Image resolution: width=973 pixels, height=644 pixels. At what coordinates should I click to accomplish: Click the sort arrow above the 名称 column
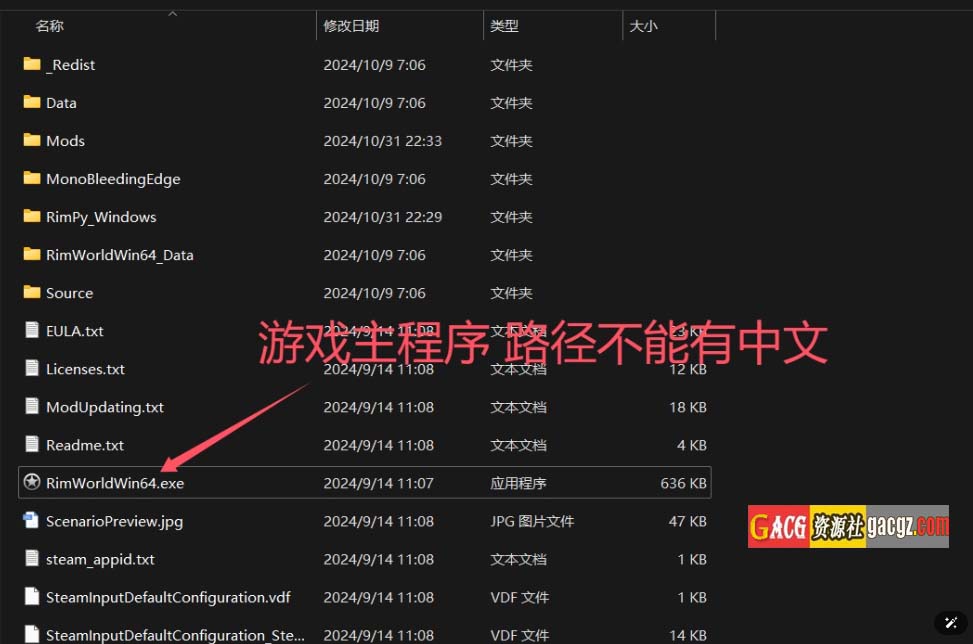point(172,14)
